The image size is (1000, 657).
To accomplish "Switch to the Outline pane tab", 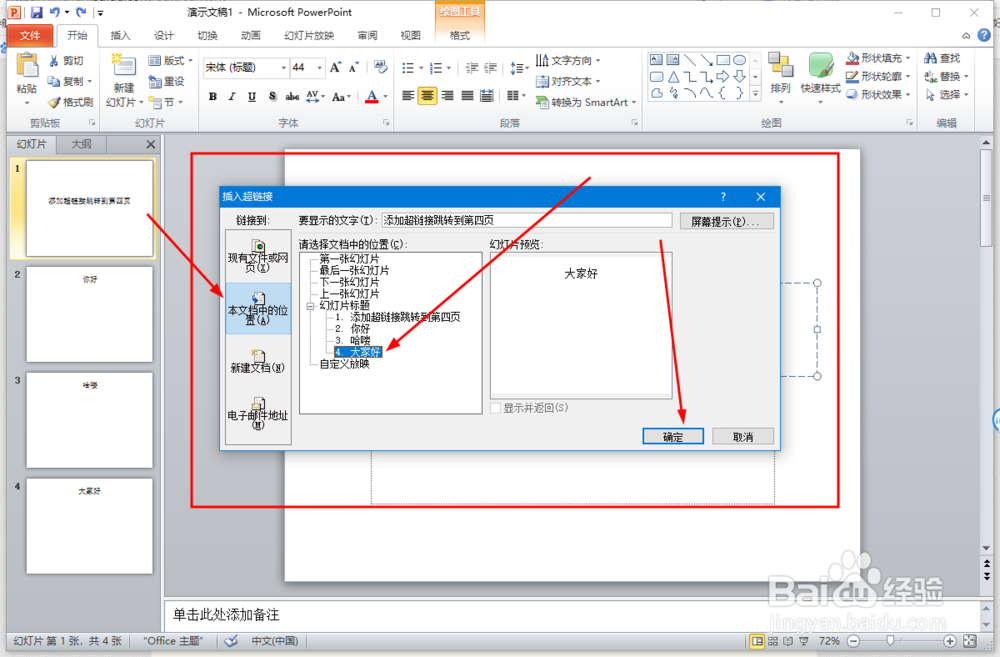I will [x=81, y=144].
